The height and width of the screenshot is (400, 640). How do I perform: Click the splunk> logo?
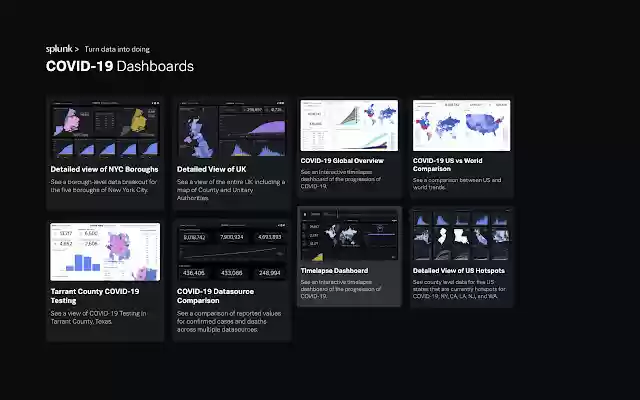pos(62,49)
